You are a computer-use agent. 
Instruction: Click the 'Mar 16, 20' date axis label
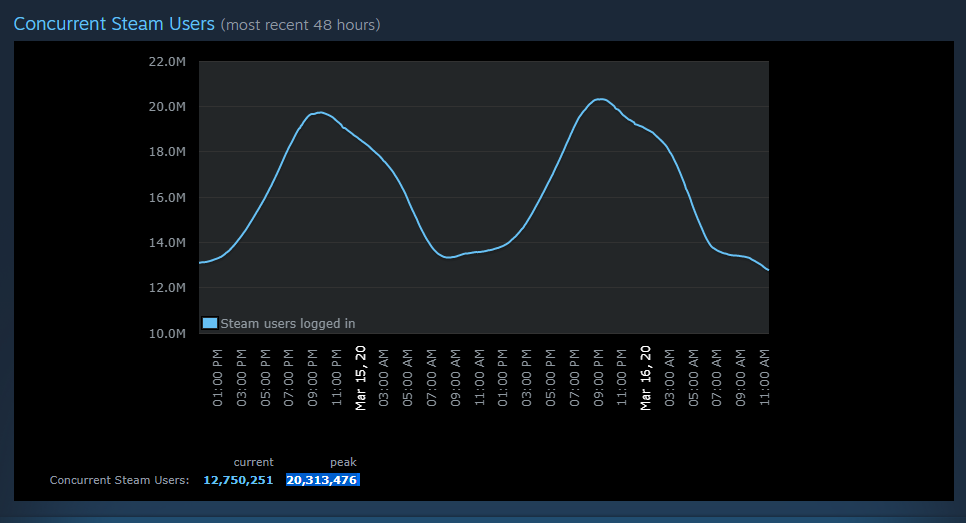(x=645, y=378)
